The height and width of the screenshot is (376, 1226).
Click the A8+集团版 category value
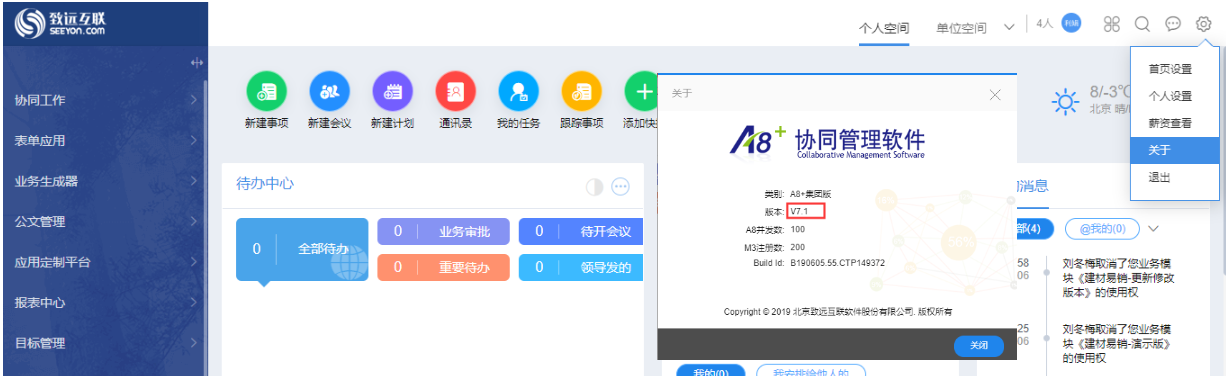tap(811, 193)
